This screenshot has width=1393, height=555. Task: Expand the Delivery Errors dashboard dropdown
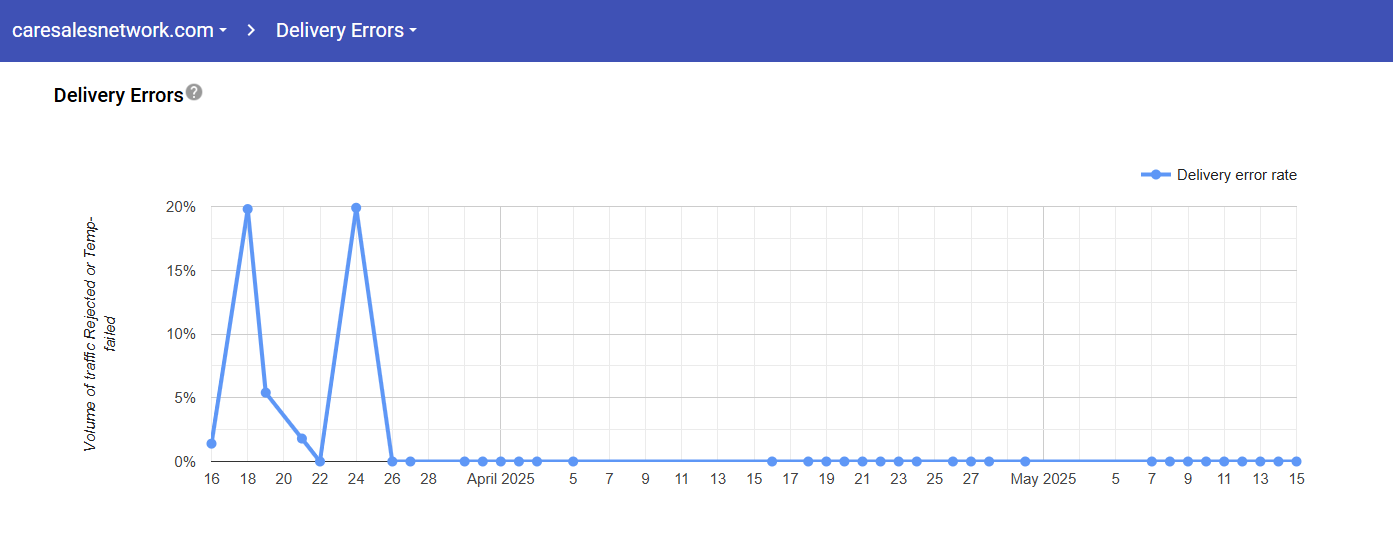[346, 30]
